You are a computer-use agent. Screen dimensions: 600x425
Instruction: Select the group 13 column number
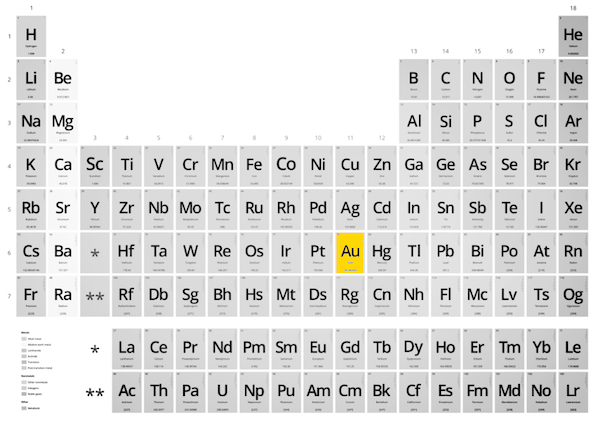pyautogui.click(x=413, y=51)
